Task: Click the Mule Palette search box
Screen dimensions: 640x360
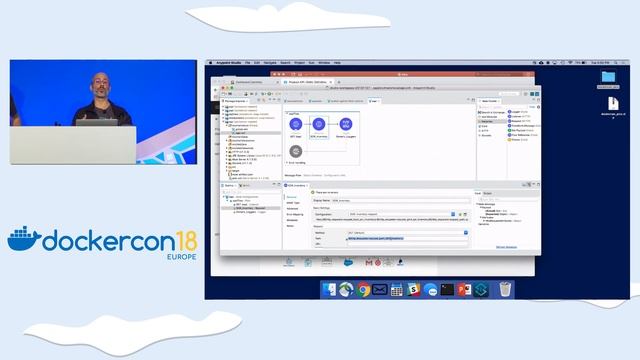Action: click(x=502, y=107)
